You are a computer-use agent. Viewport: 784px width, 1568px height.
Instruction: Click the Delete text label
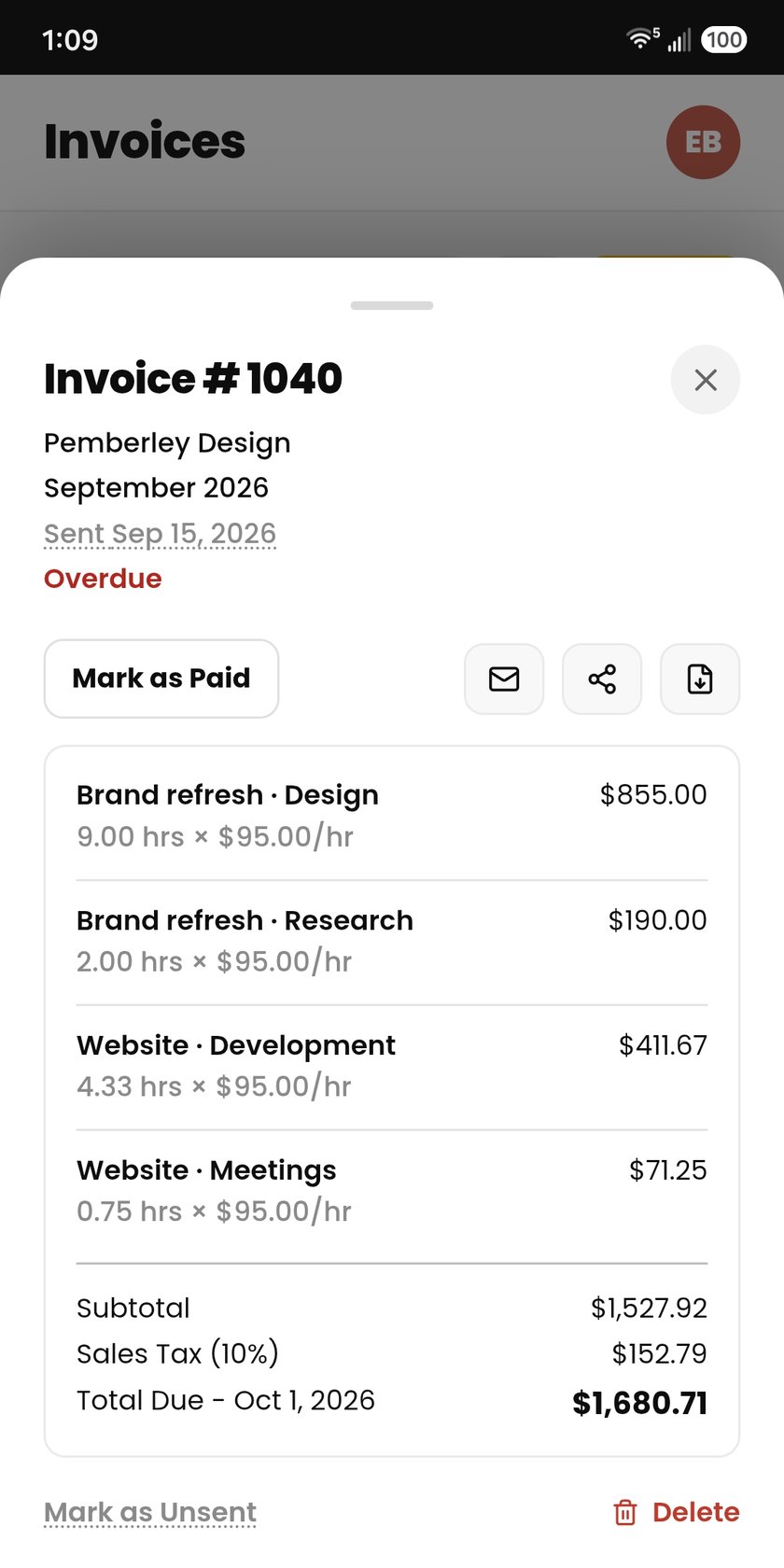tap(696, 1512)
